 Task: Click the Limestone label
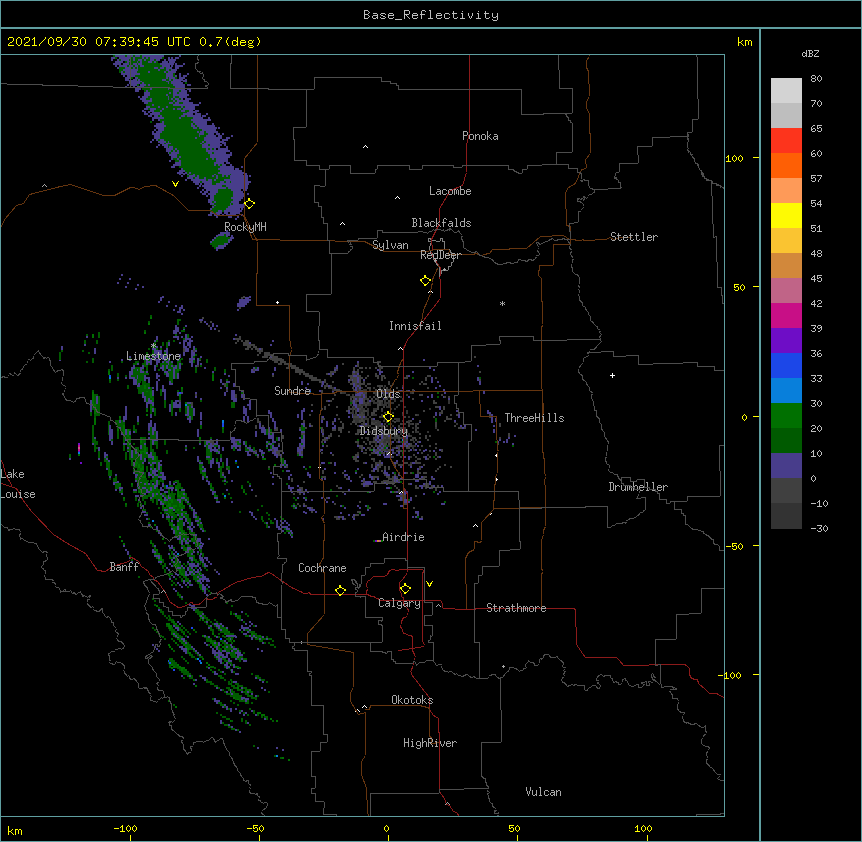click(x=153, y=356)
